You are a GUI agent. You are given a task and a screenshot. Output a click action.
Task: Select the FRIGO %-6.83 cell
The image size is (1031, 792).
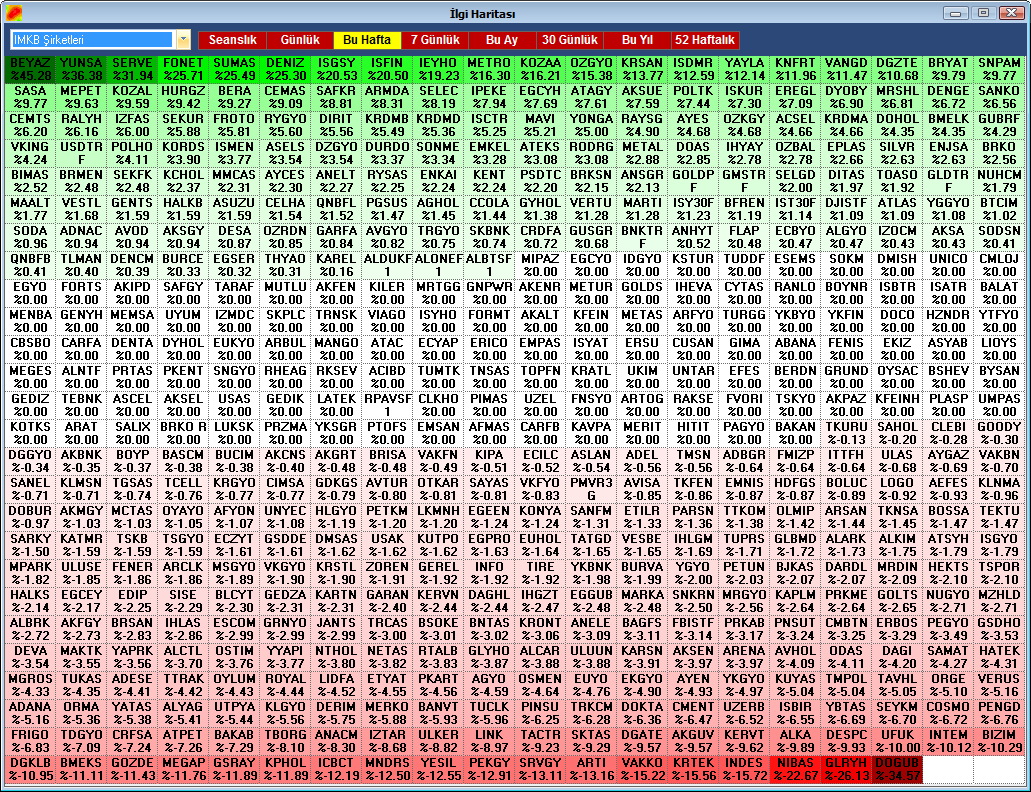[30, 741]
